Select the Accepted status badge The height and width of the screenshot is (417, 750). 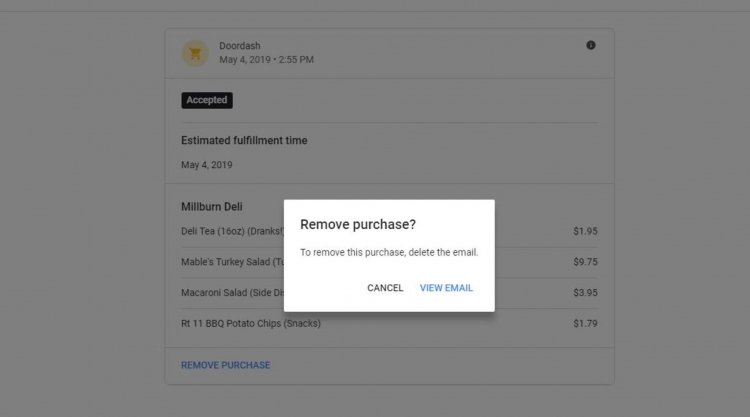click(207, 100)
